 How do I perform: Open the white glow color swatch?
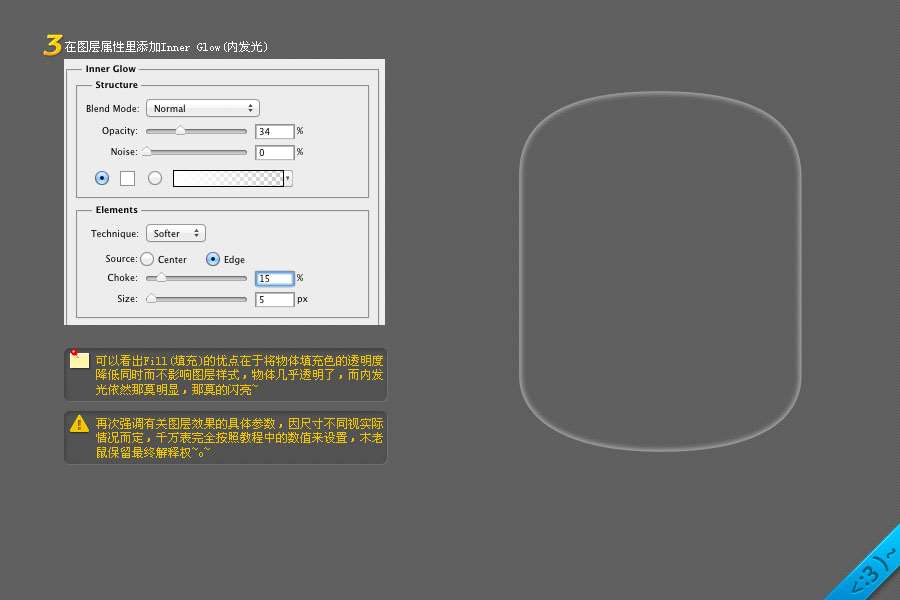(127, 178)
